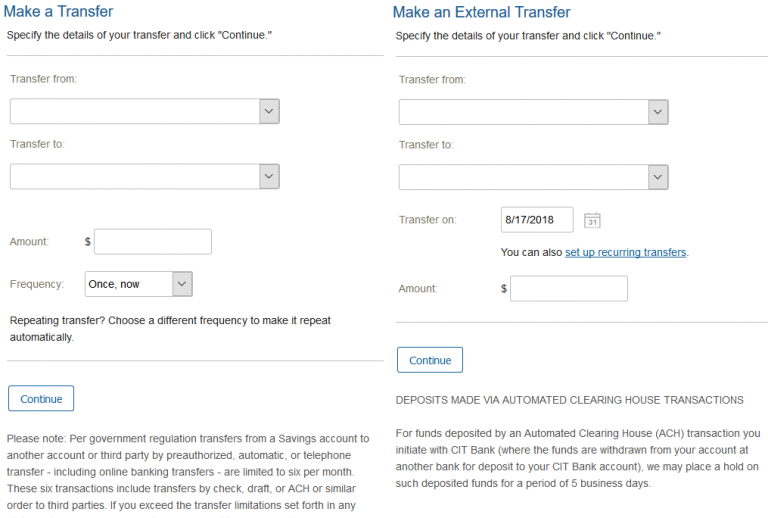Open 'Transfer to' dropdown in Make a Transfer form

pyautogui.click(x=144, y=177)
